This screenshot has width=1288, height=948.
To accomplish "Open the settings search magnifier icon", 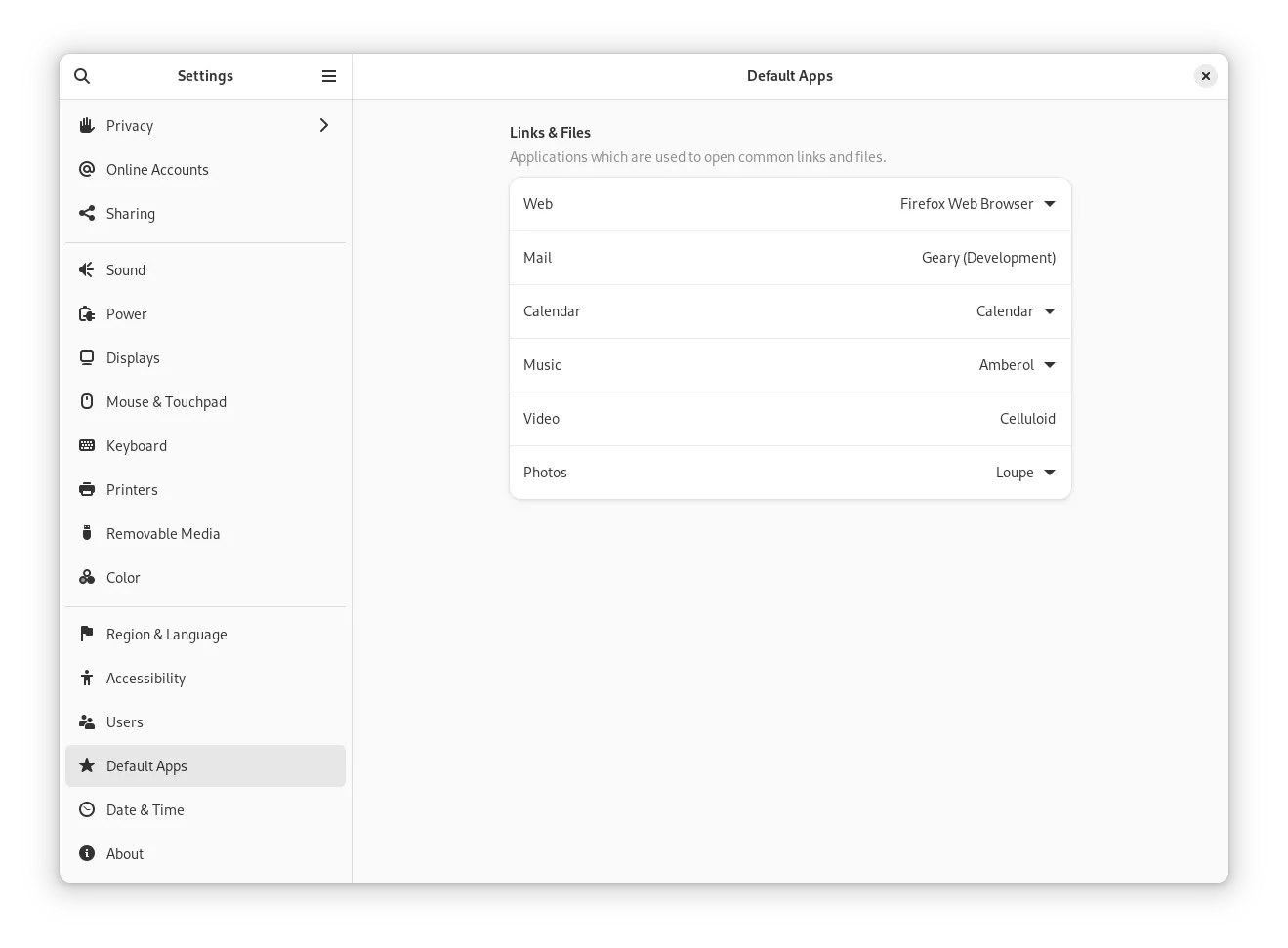I will [82, 76].
